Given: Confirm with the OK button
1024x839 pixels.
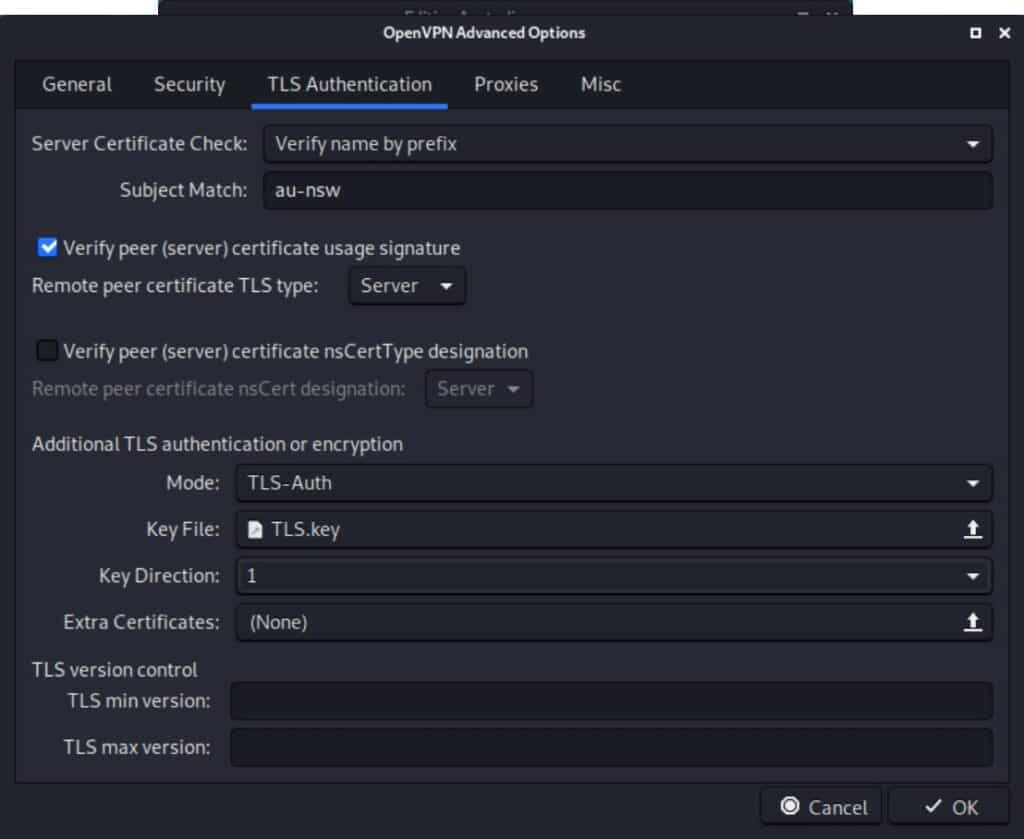Looking at the screenshot, I should [x=950, y=807].
